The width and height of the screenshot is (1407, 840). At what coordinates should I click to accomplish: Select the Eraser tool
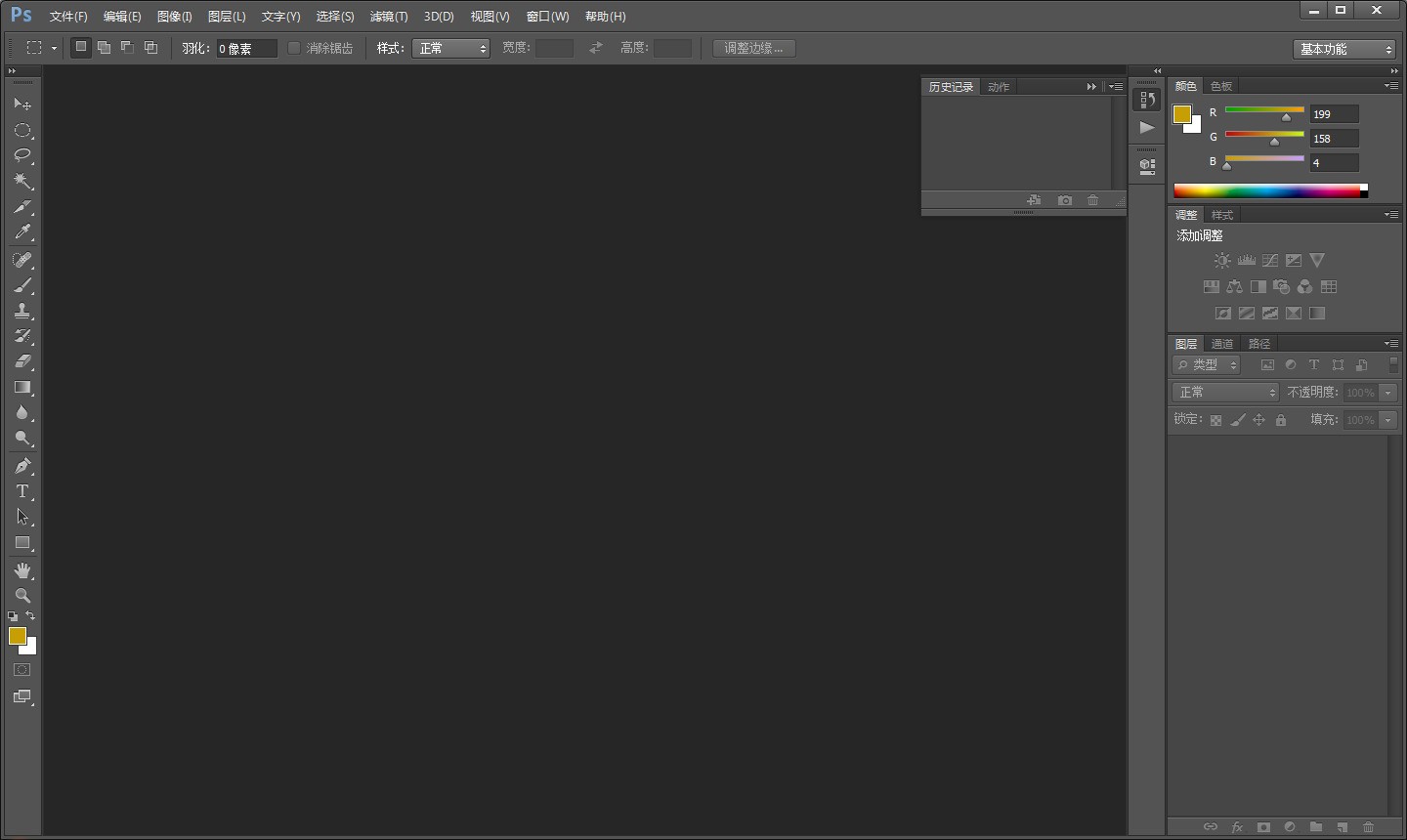21,361
